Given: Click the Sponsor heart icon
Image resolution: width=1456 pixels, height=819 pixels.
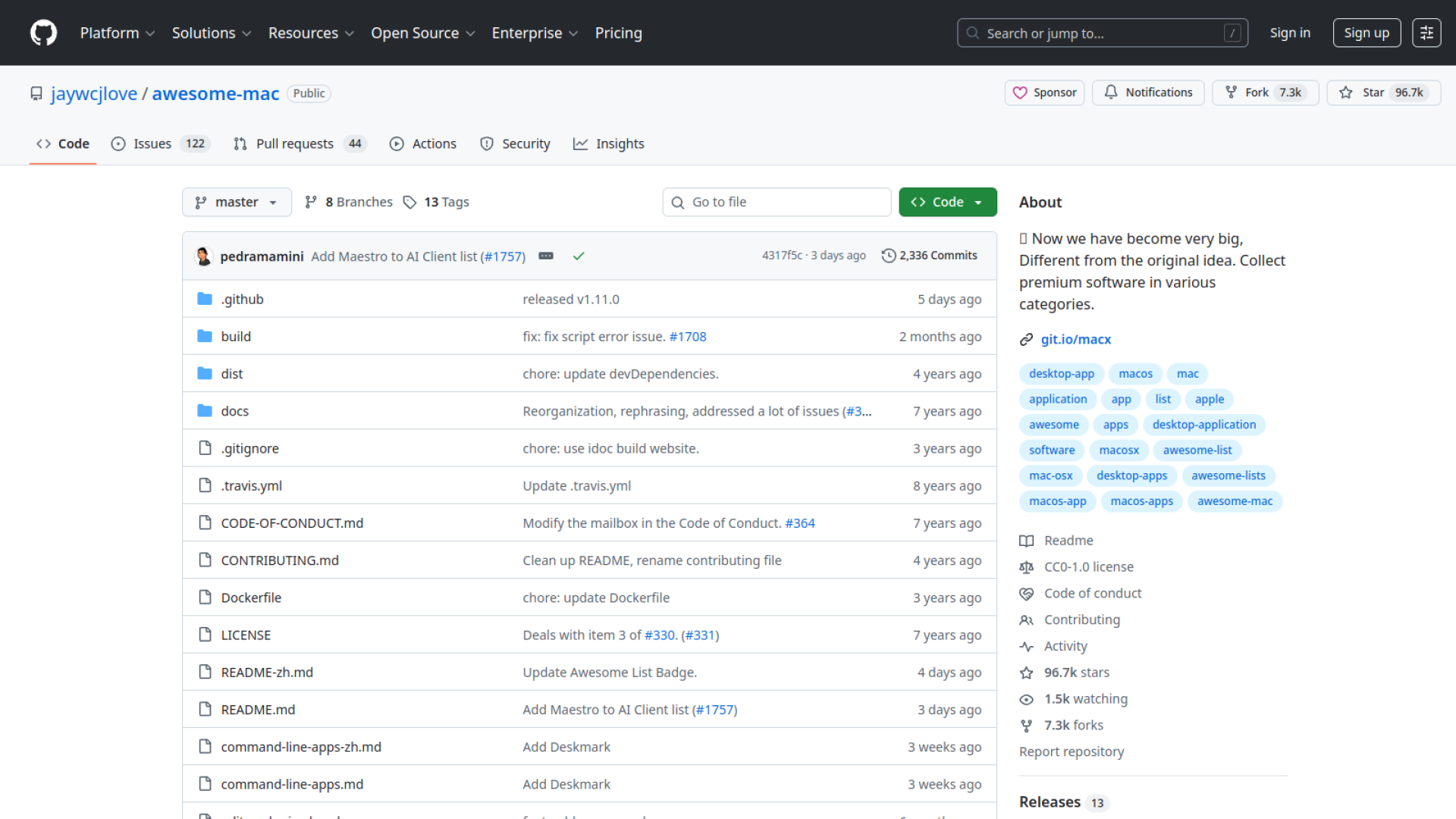Looking at the screenshot, I should pyautogui.click(x=1020, y=93).
